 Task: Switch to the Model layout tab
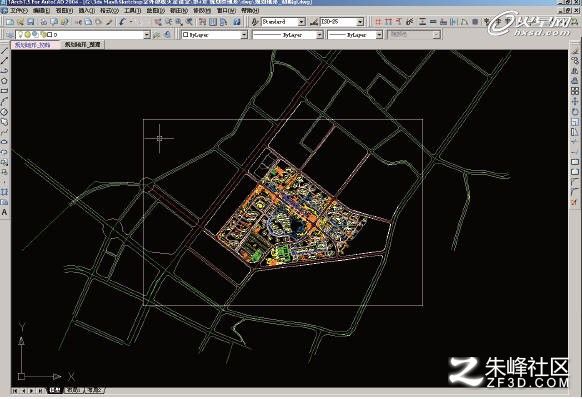point(55,390)
